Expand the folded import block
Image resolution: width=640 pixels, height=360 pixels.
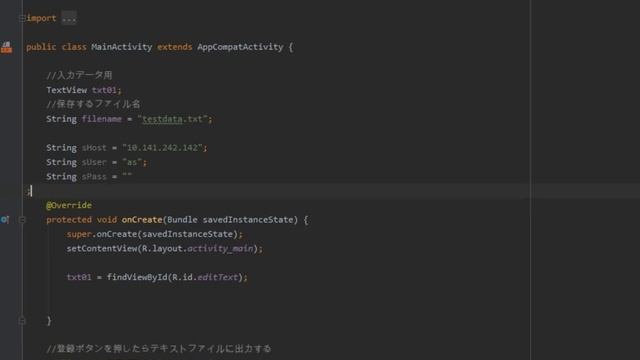[x=22, y=18]
